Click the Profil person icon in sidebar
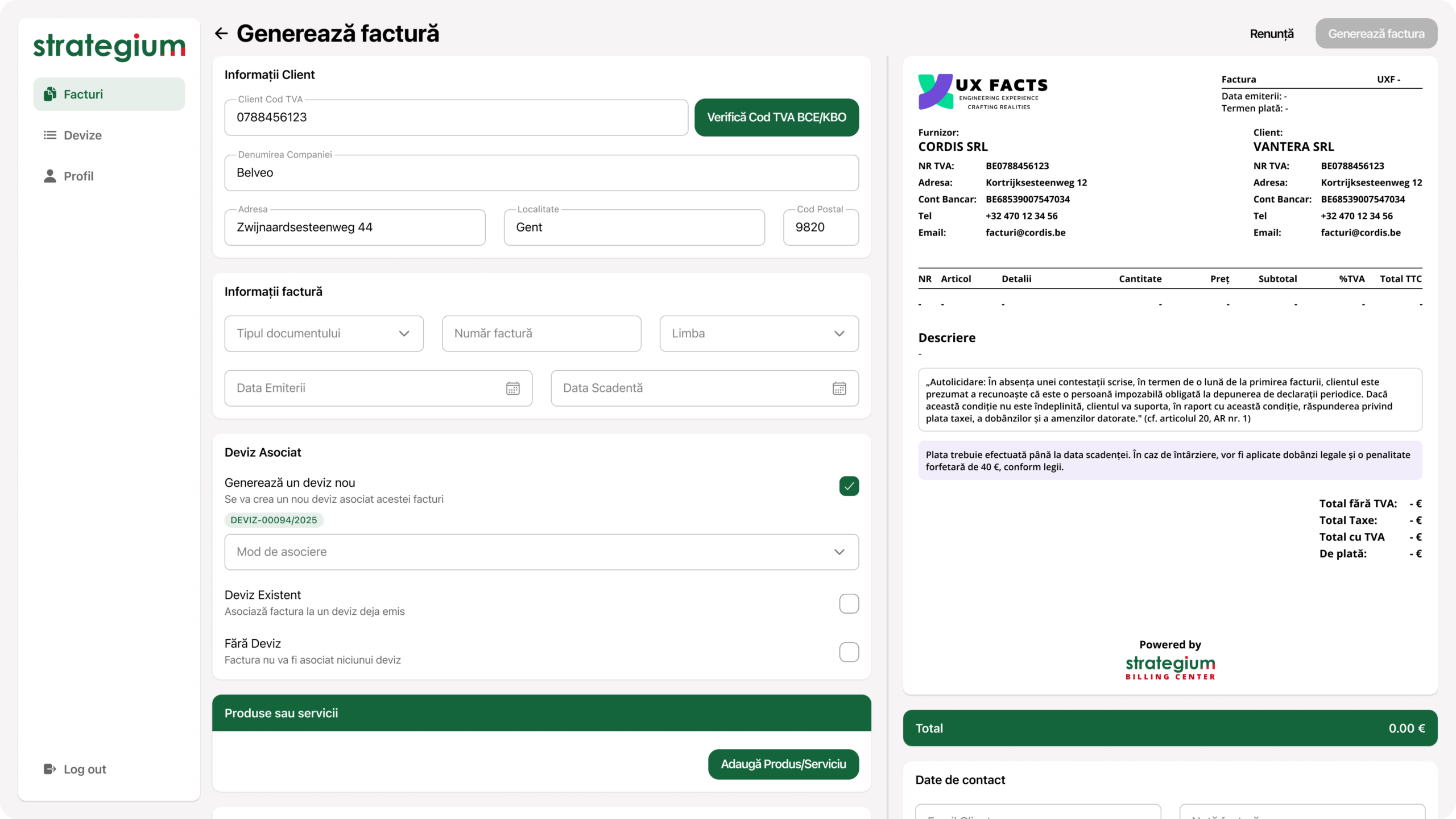The width and height of the screenshot is (1456, 819). pos(50,176)
